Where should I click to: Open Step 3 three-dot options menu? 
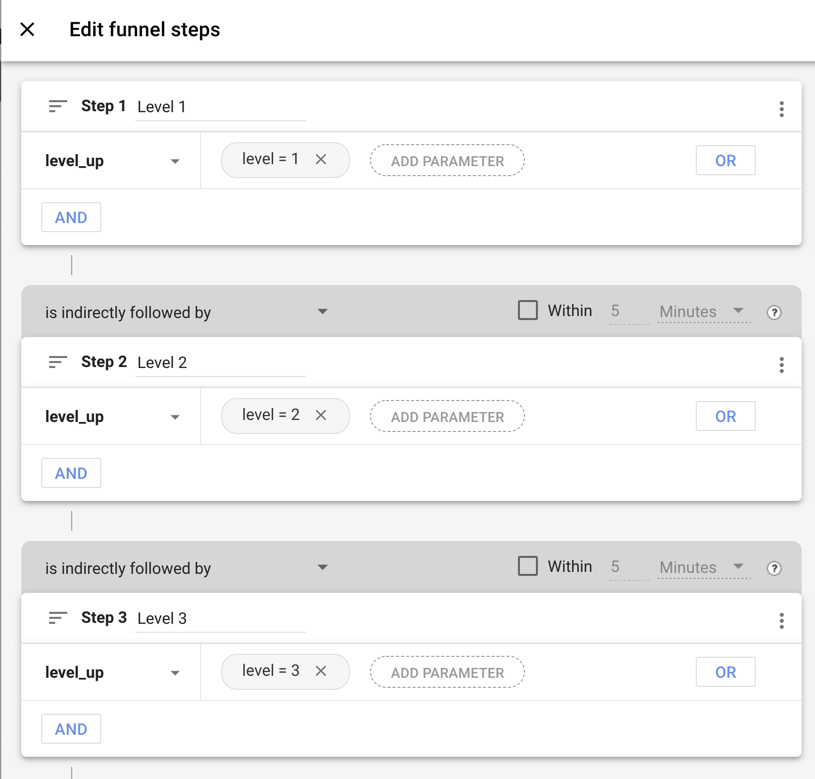781,621
